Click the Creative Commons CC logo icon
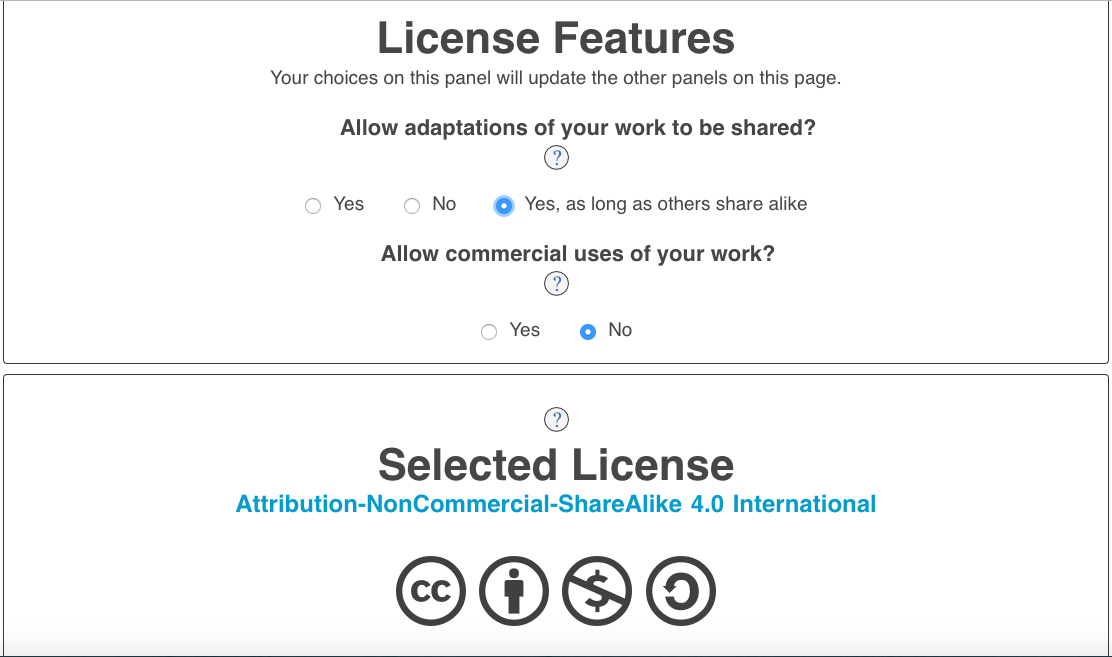The image size is (1112, 657). [430, 591]
